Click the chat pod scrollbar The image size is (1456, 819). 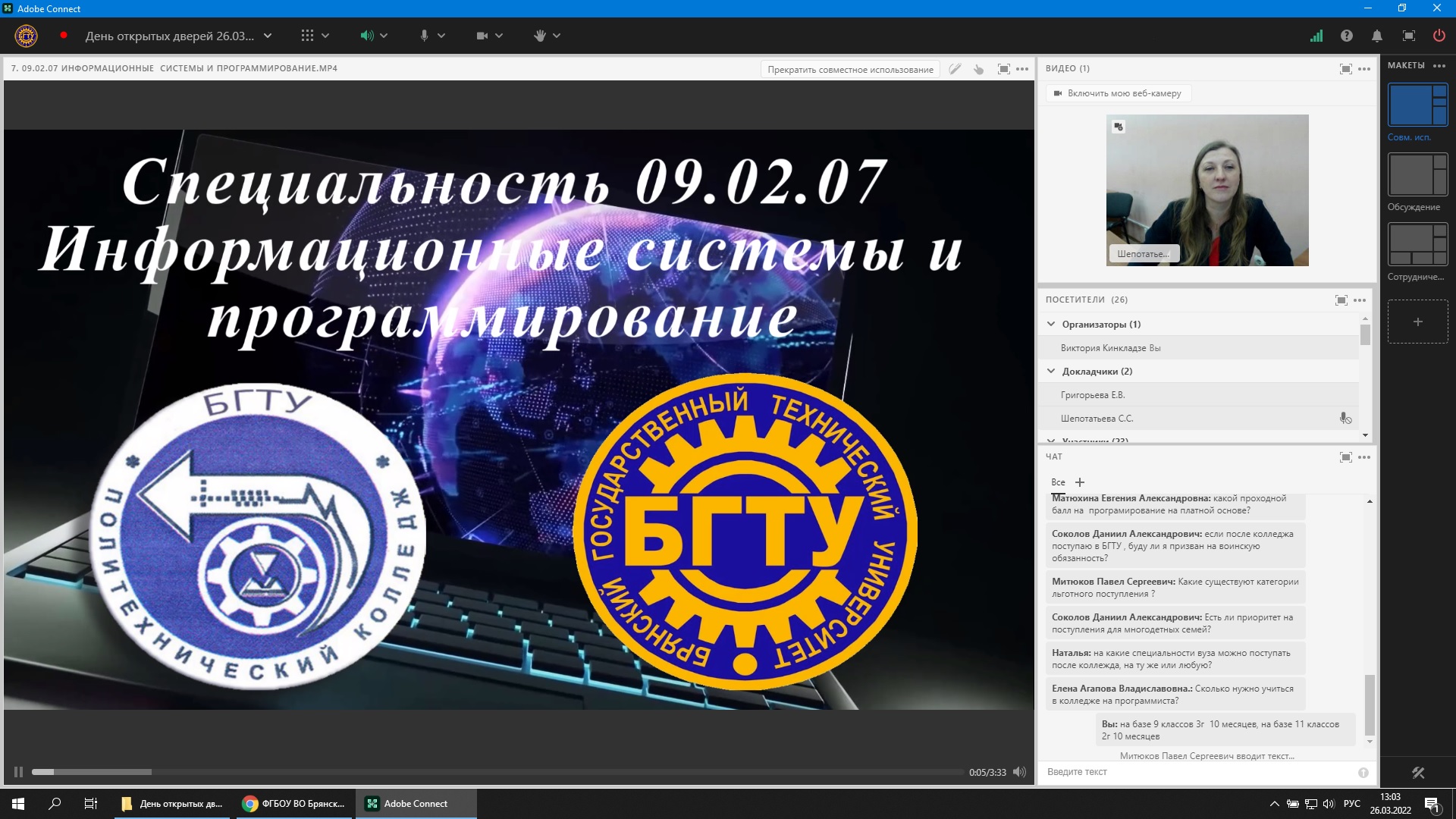click(1370, 704)
